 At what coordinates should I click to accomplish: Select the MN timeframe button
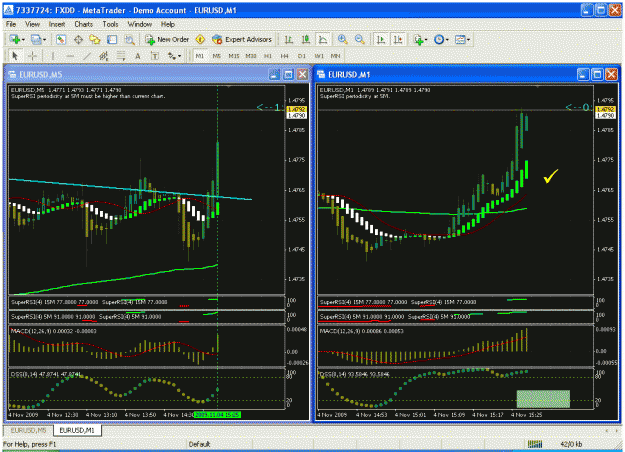(335, 56)
